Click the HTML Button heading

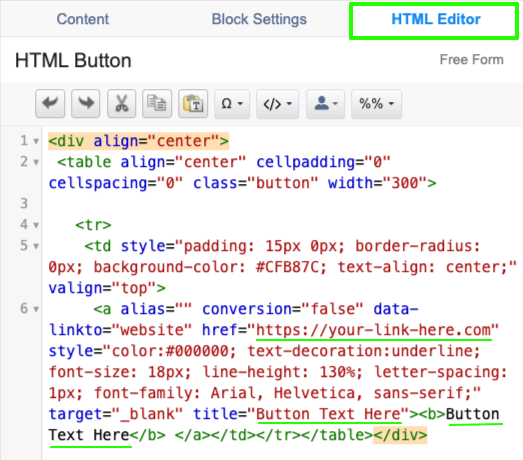coord(73,61)
